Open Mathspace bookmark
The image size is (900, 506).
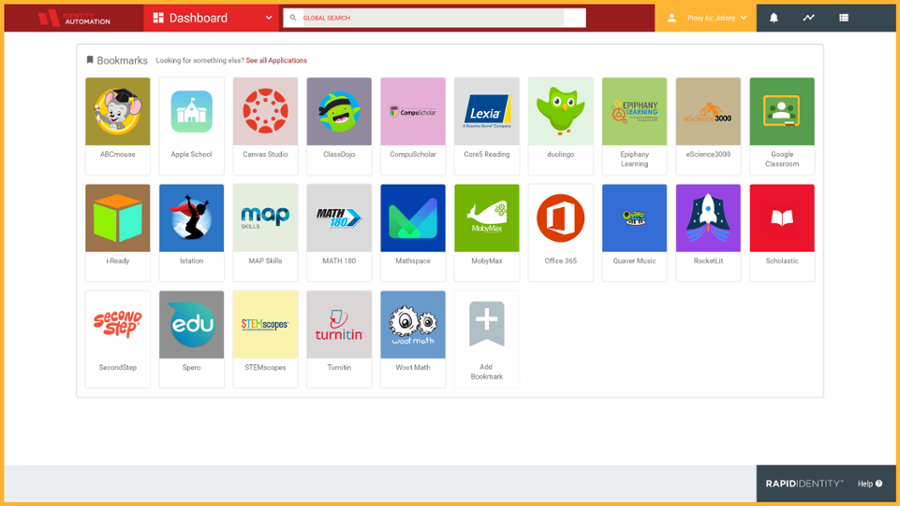[x=413, y=232]
